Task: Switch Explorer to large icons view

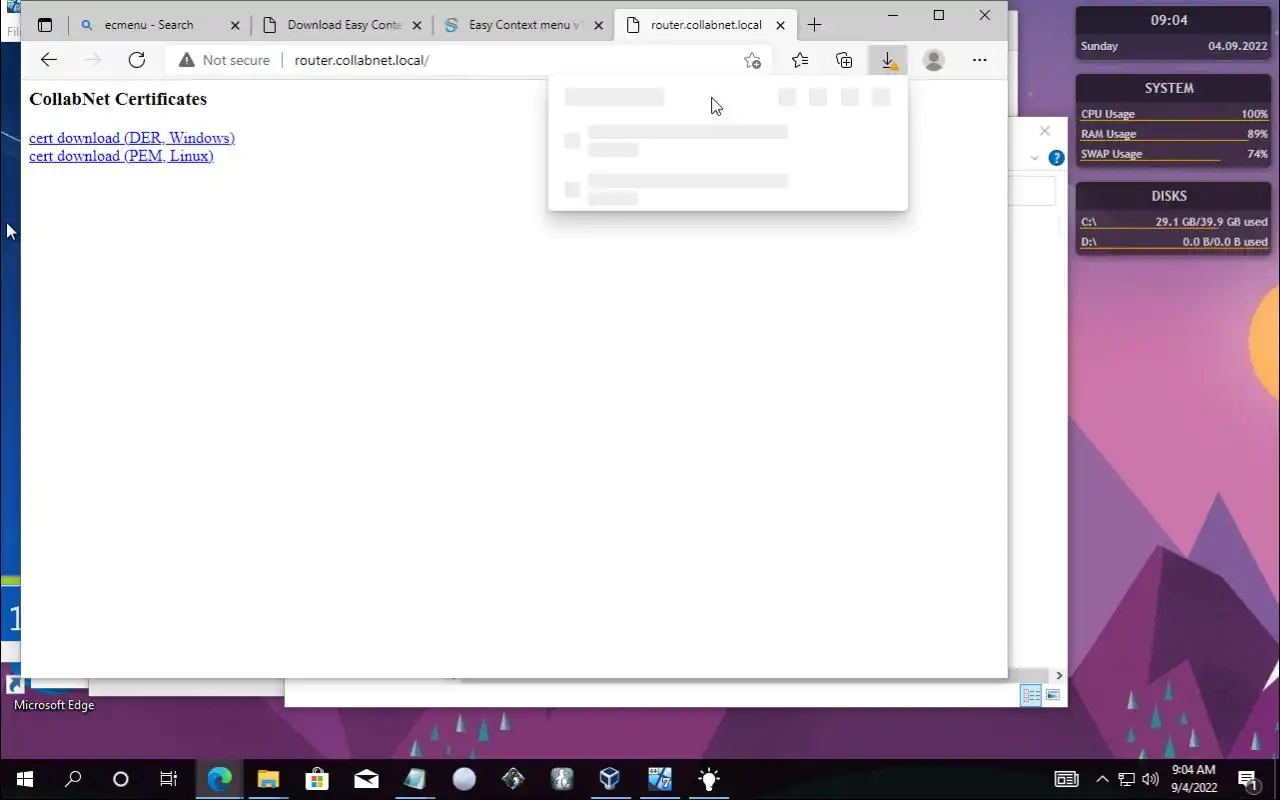Action: coord(1053,695)
